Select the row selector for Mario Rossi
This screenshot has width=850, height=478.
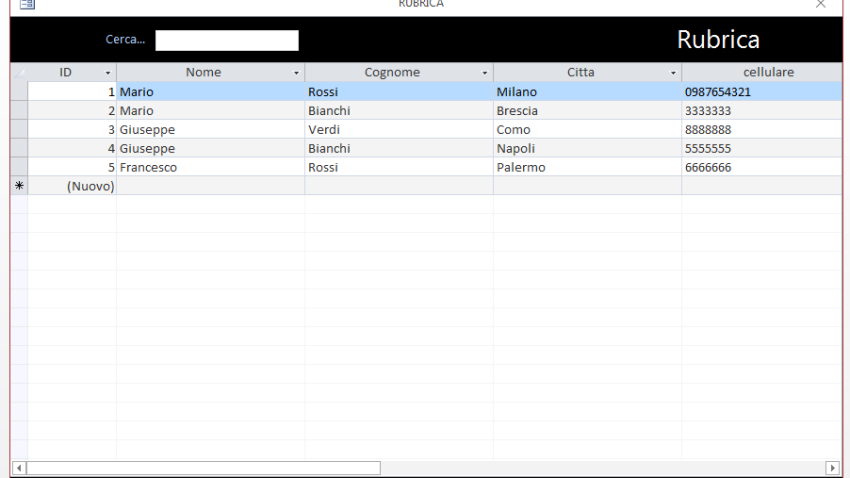[x=19, y=91]
